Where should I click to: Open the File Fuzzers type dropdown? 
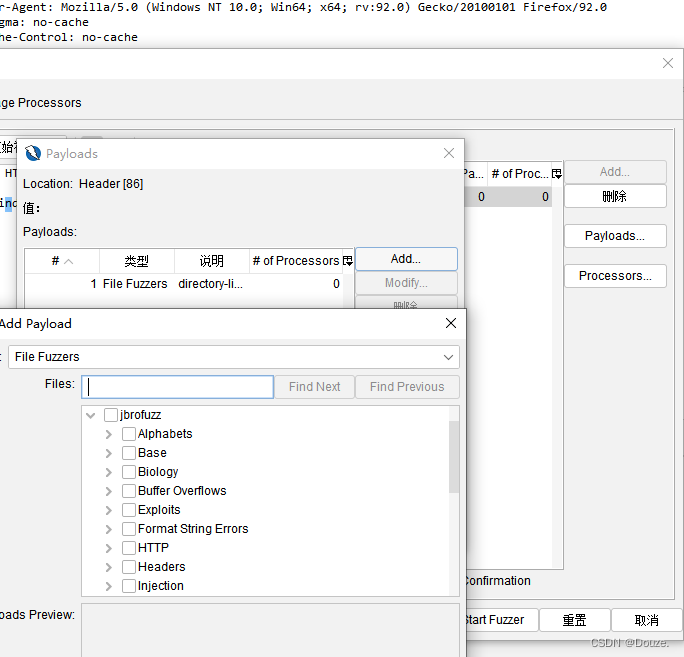234,357
